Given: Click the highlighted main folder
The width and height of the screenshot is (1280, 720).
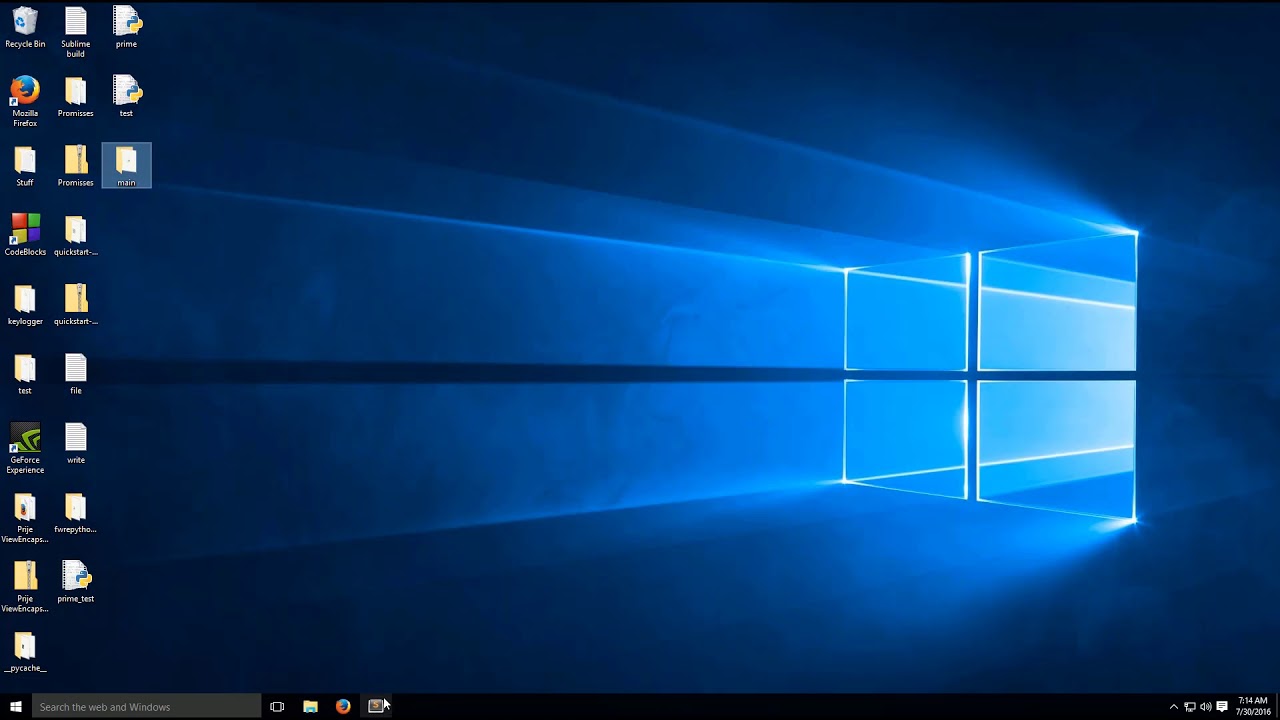Looking at the screenshot, I should (126, 166).
